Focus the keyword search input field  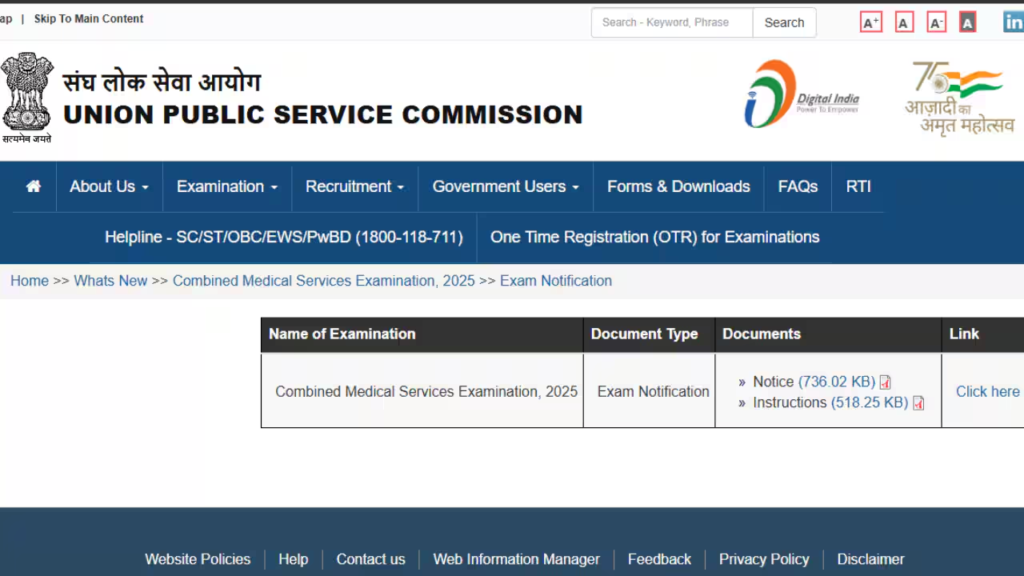click(x=671, y=22)
